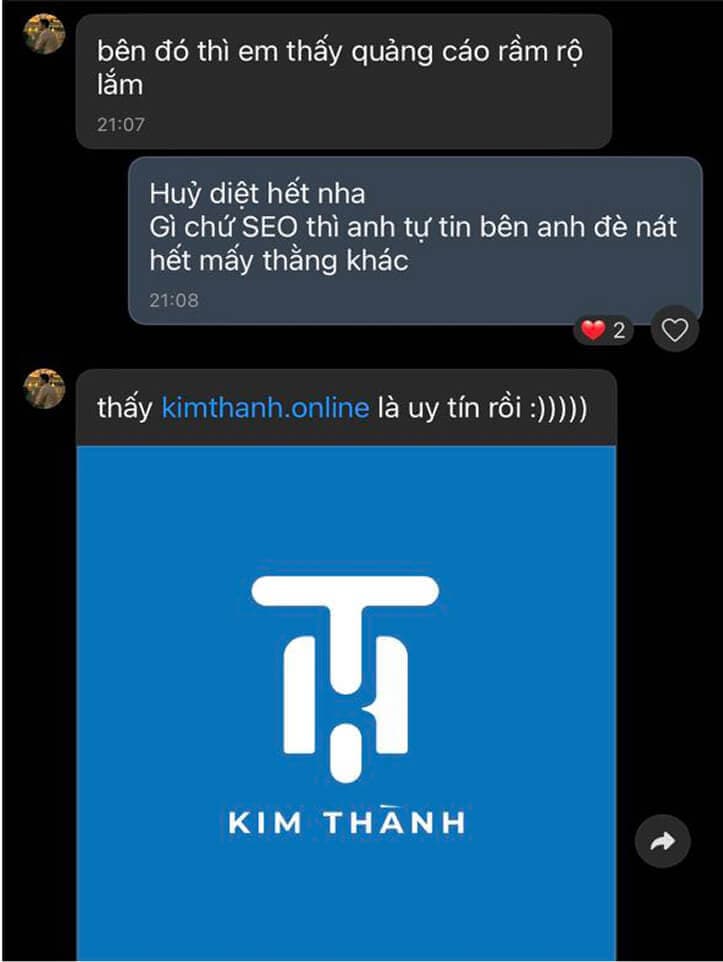
Task: React with the outlined heart button
Action: 675,330
